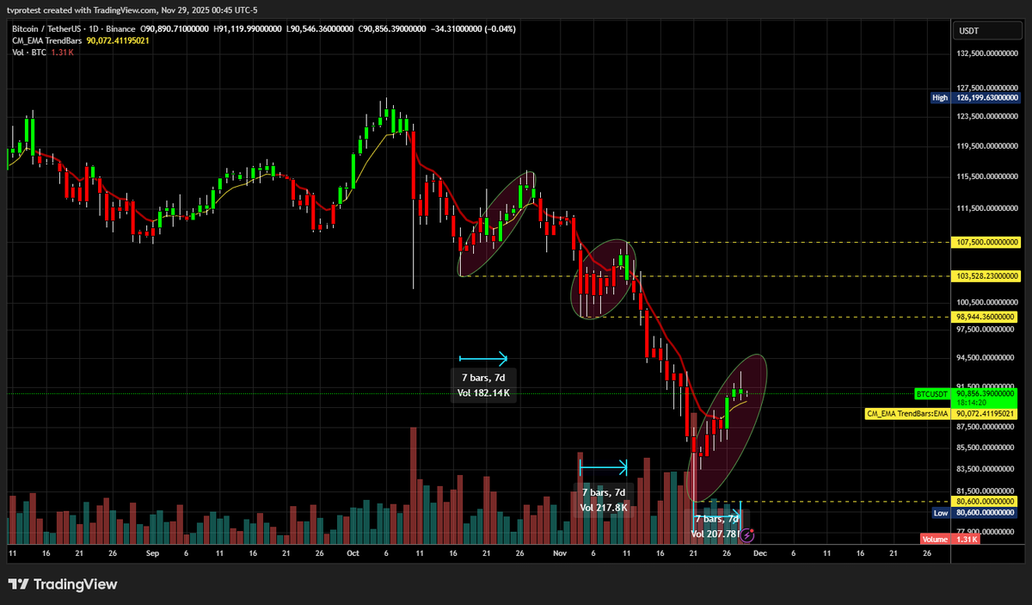The image size is (1032, 605).
Task: Click the cyan arrow above 217.8K label
Action: coord(603,467)
